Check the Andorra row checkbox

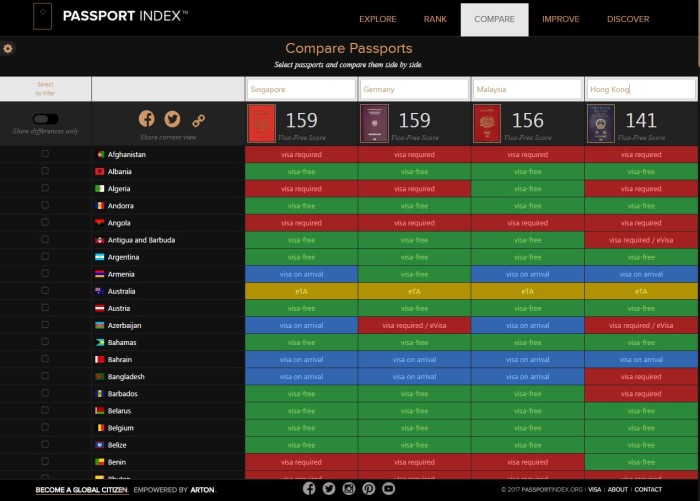click(x=45, y=205)
